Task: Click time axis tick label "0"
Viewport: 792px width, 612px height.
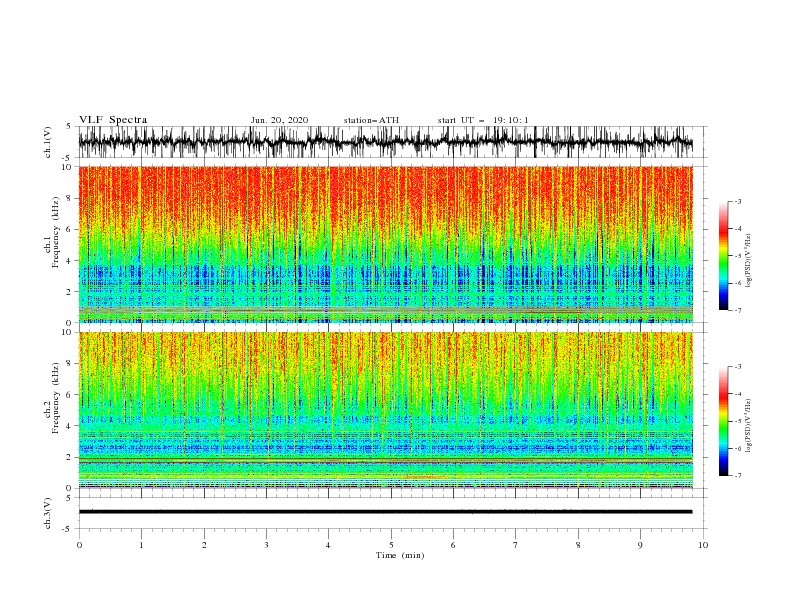Action: (79, 545)
